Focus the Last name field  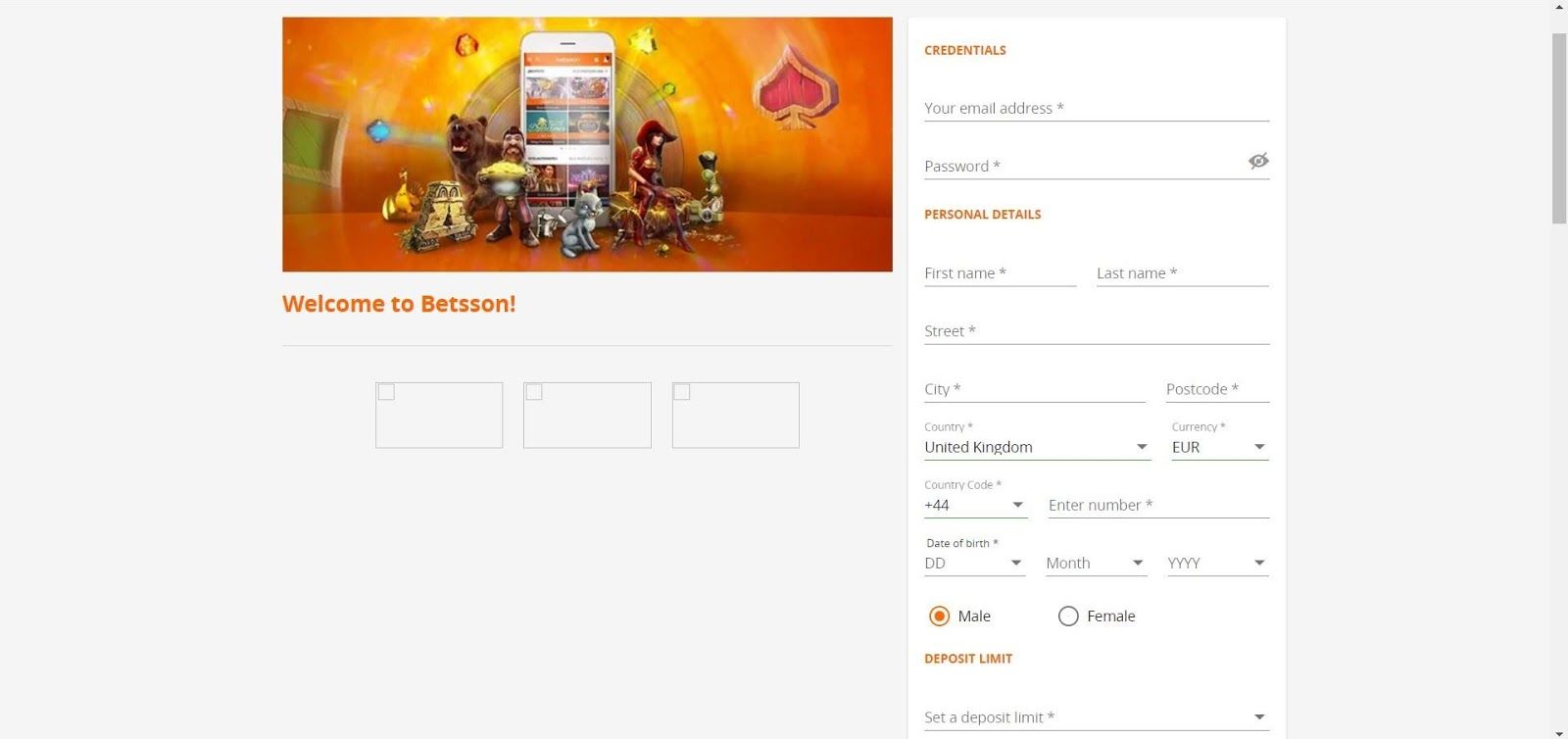point(1183,273)
